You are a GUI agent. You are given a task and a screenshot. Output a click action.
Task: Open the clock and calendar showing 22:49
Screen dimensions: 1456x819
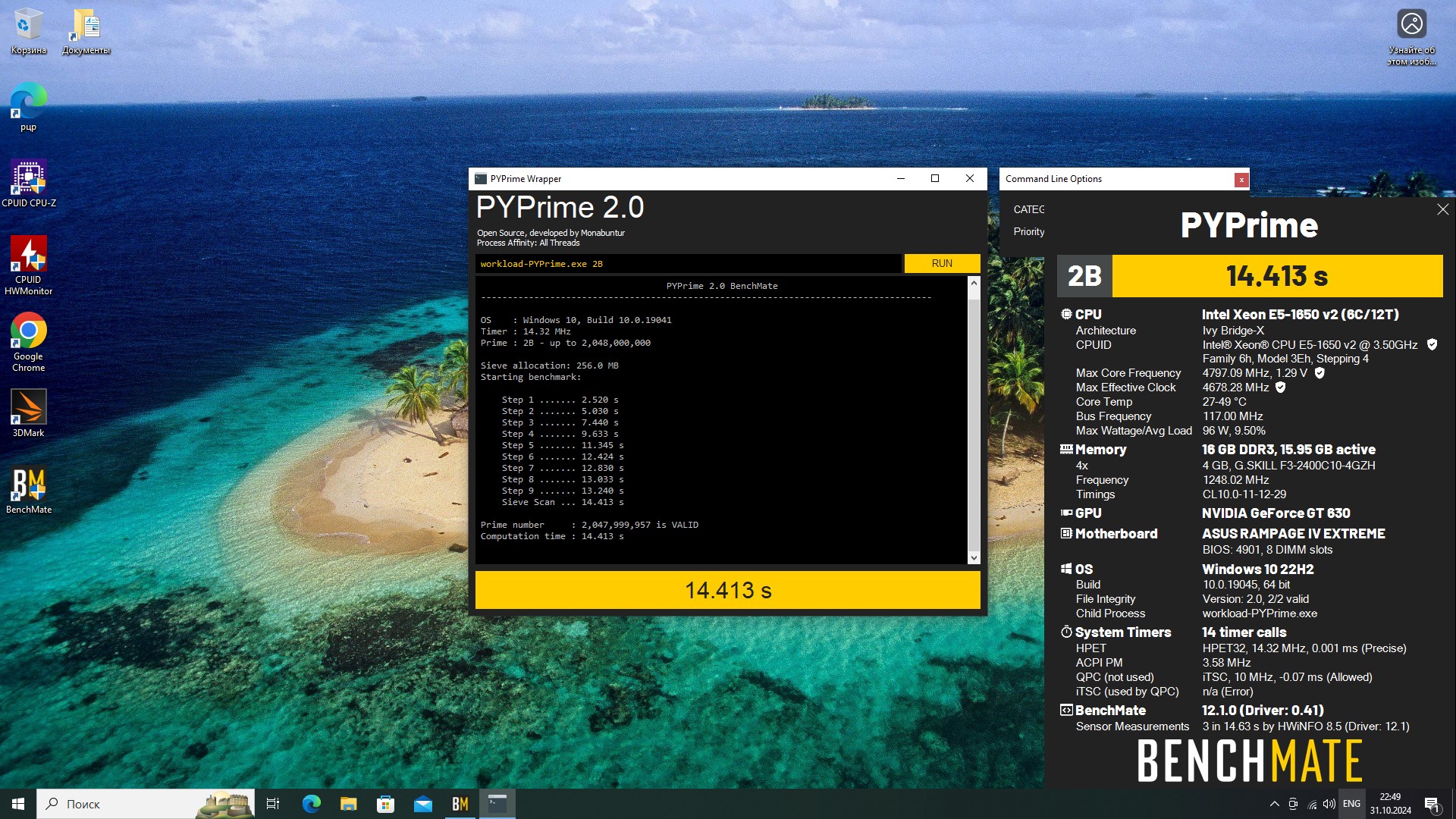(1390, 804)
